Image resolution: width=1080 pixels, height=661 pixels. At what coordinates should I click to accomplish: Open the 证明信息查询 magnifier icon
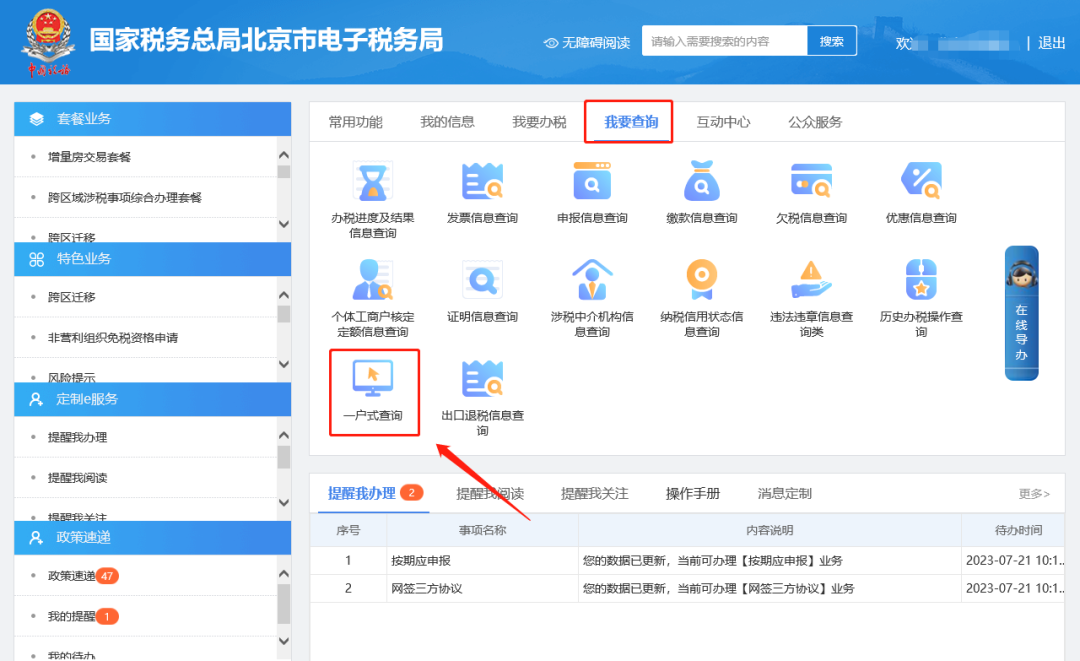click(482, 280)
